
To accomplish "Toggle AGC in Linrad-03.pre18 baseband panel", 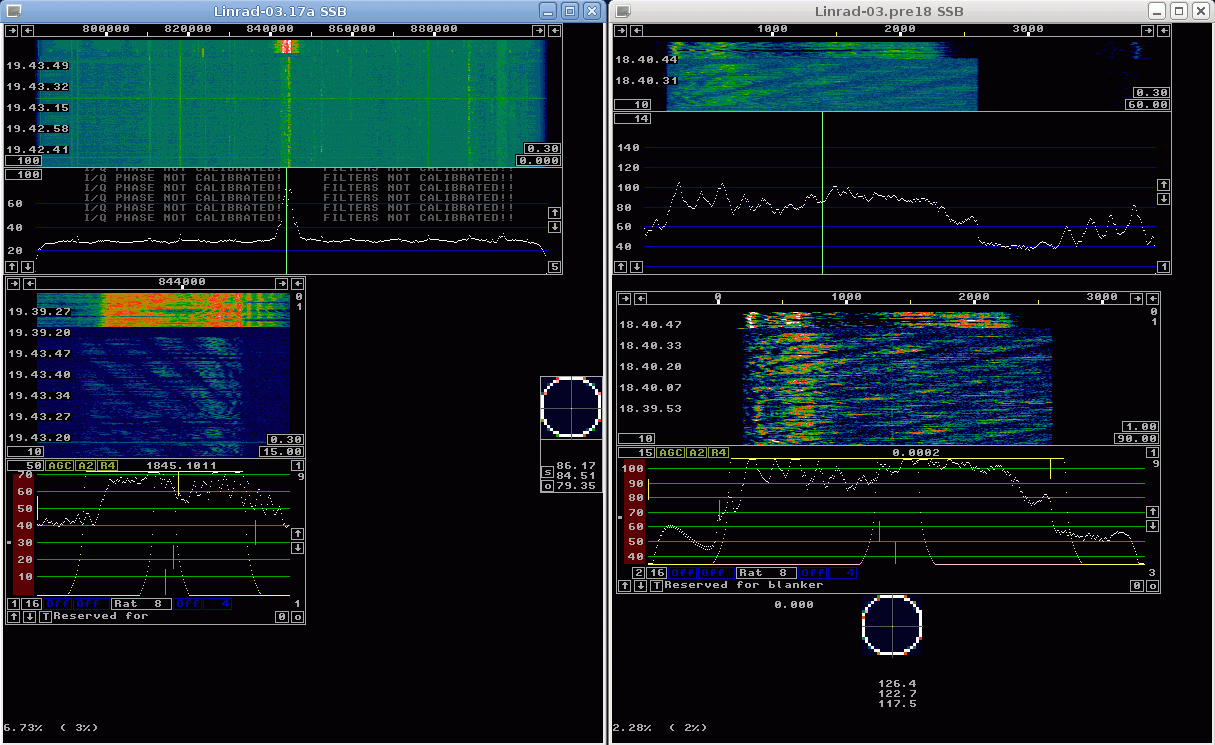I will 670,453.
